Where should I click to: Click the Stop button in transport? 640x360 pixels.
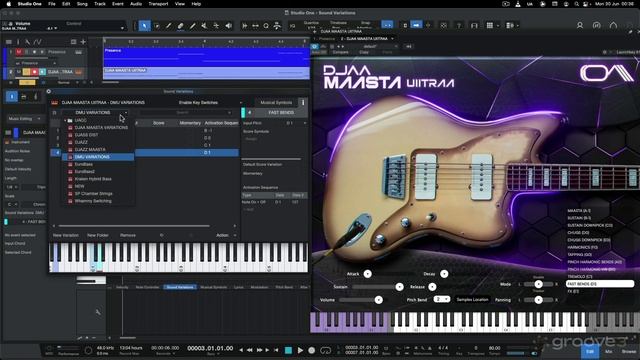coord(288,350)
